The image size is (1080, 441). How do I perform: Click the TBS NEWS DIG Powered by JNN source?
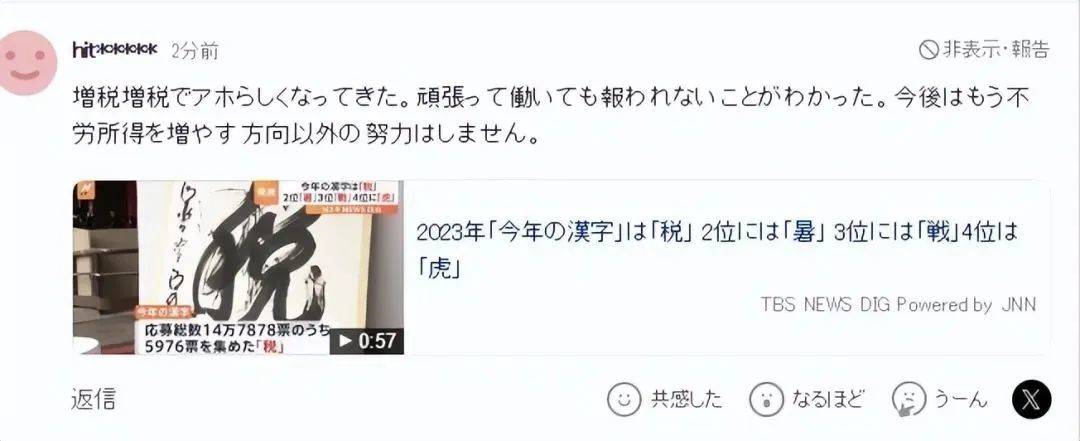click(898, 304)
